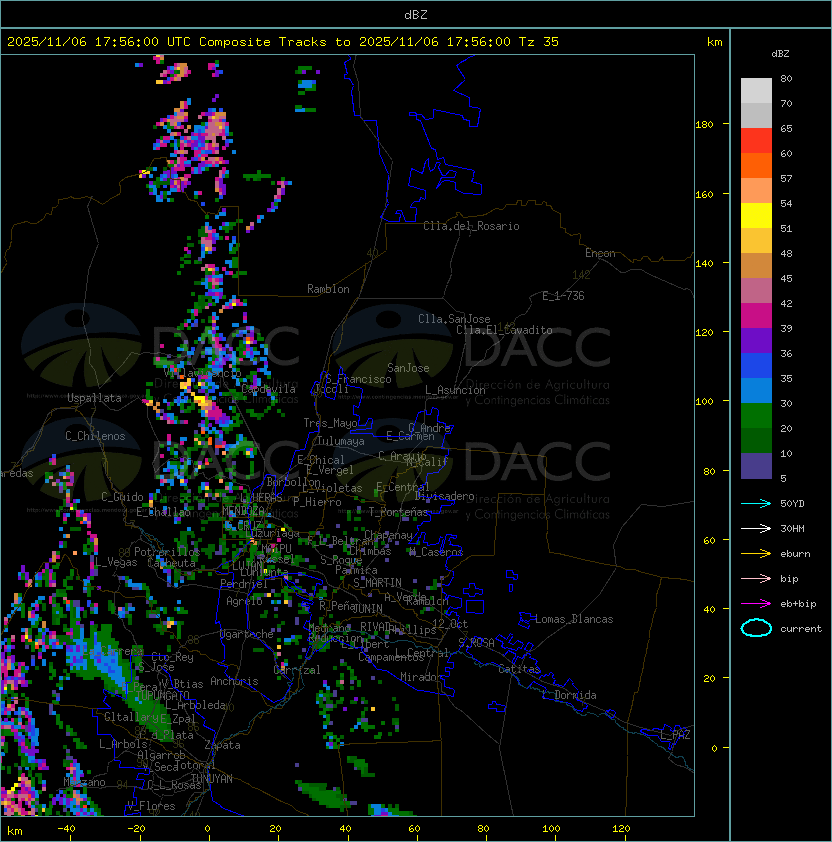Click the '50YD' legend label
This screenshot has height=842, width=832.
pyautogui.click(x=792, y=504)
